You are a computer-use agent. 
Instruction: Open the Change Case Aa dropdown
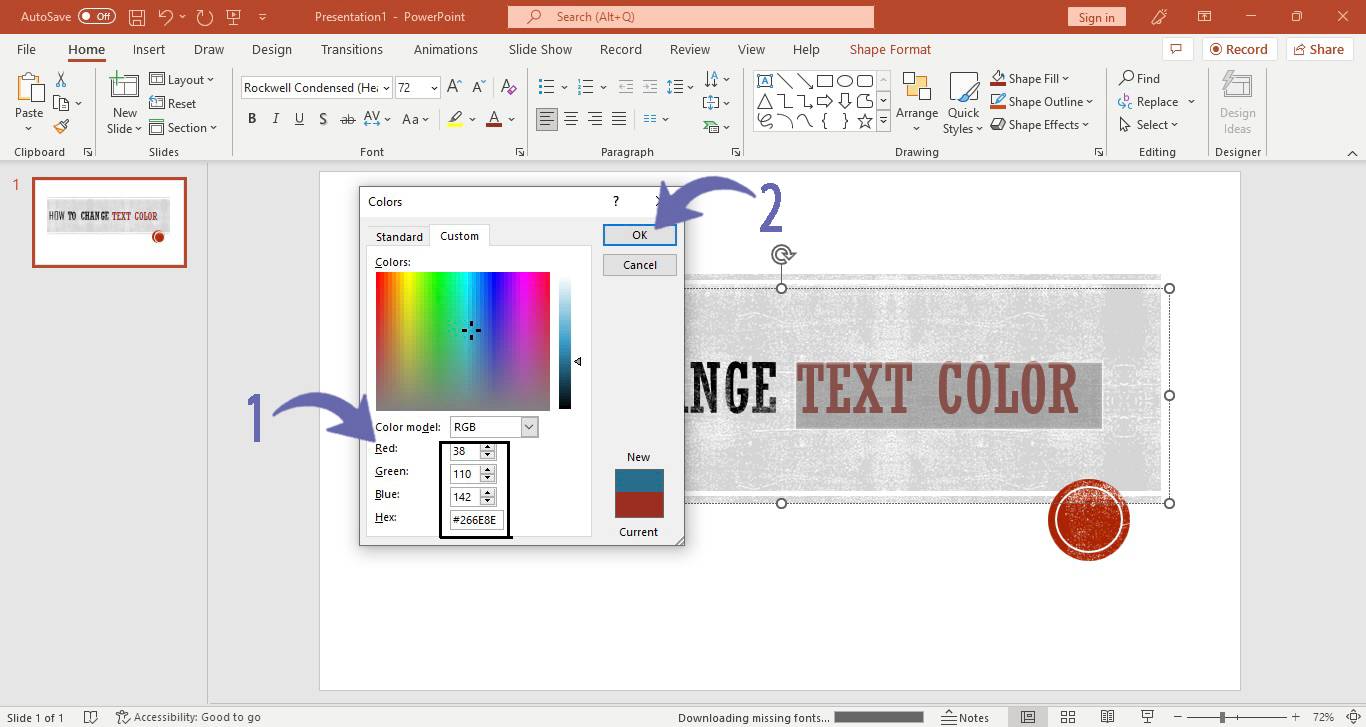coord(415,119)
